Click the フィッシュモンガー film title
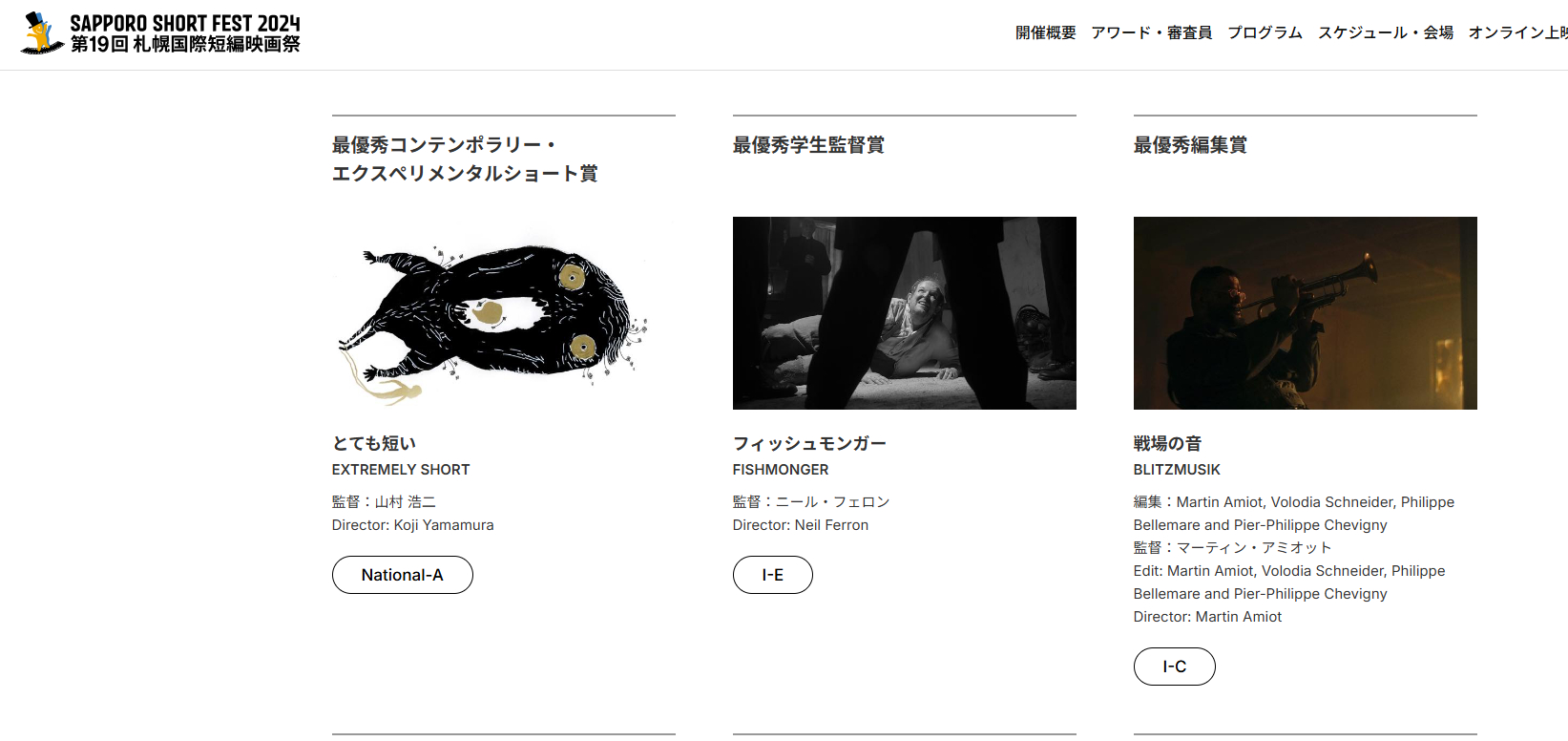The height and width of the screenshot is (741, 1568). (809, 443)
